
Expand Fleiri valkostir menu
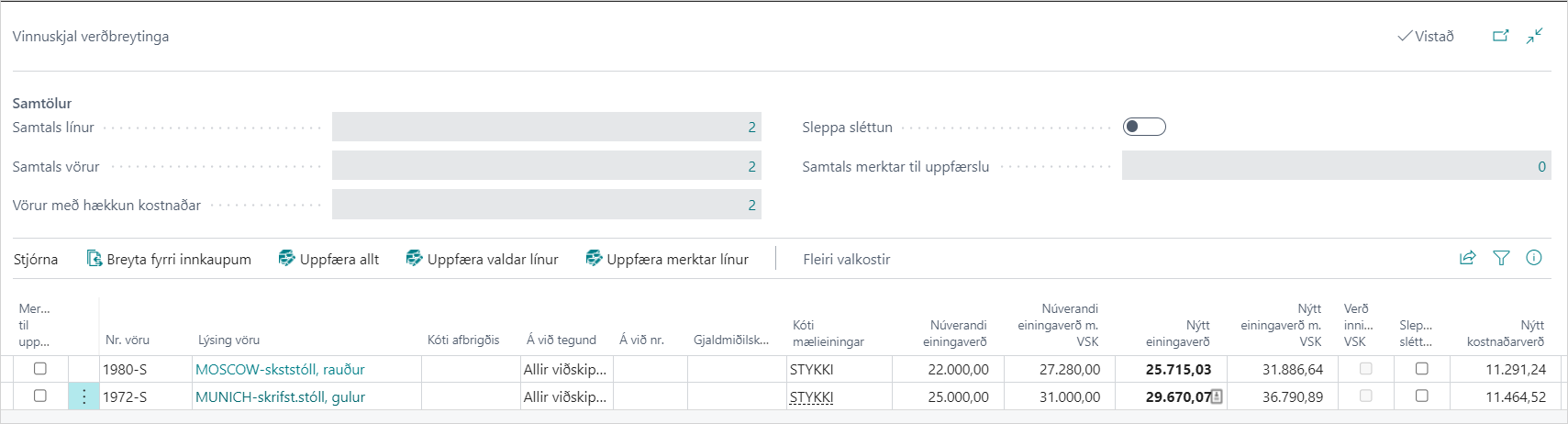pyautogui.click(x=846, y=259)
